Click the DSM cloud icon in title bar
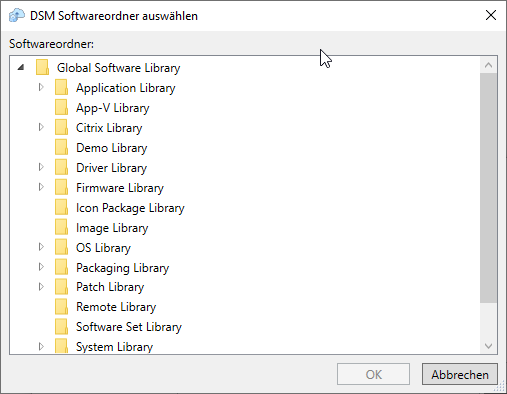Image resolution: width=507 pixels, height=394 pixels. coord(17,15)
